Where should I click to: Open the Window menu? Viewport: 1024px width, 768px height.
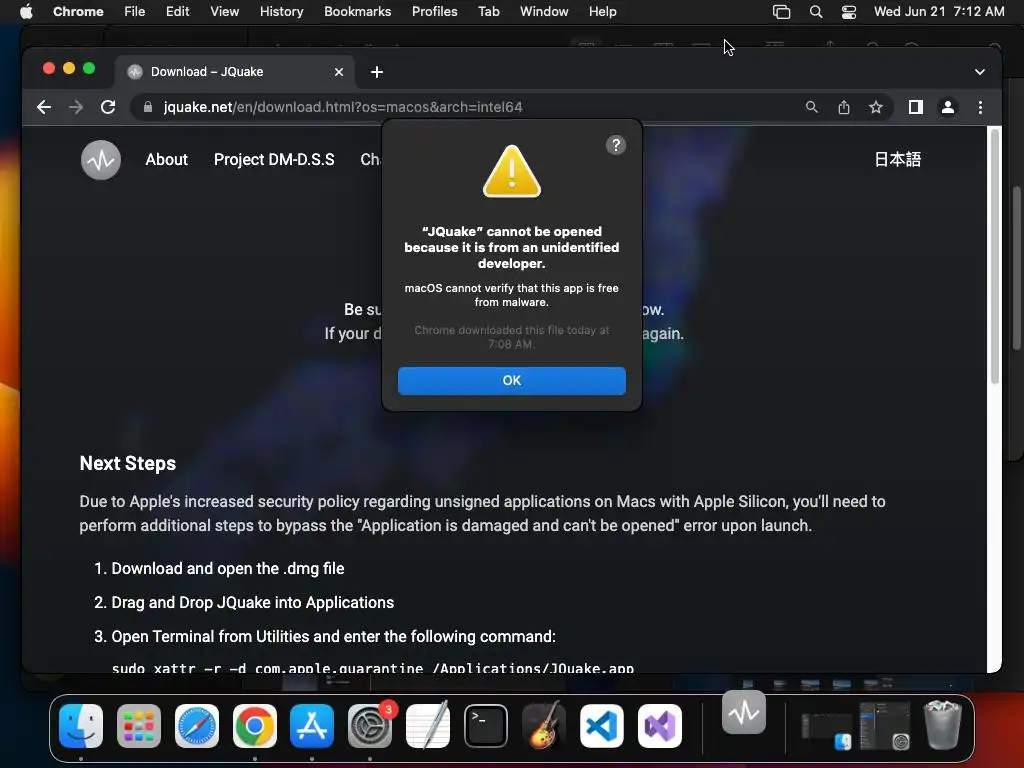[544, 12]
